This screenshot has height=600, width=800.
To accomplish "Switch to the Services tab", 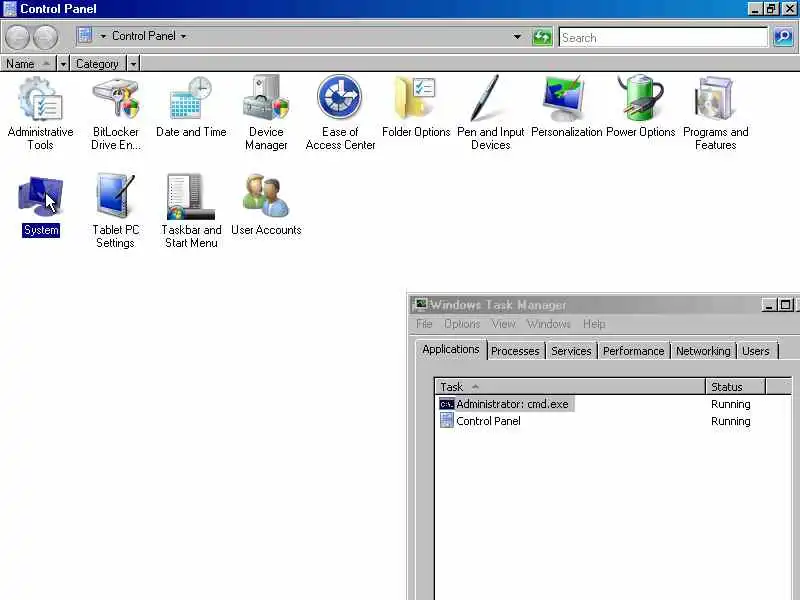I will [571, 351].
